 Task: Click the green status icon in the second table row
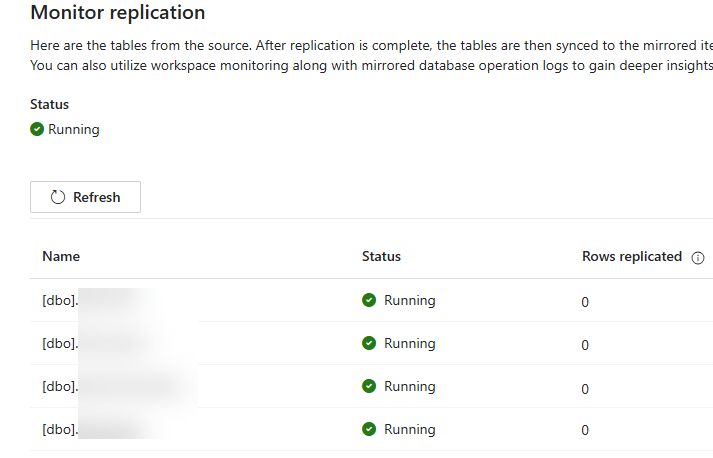tap(369, 343)
